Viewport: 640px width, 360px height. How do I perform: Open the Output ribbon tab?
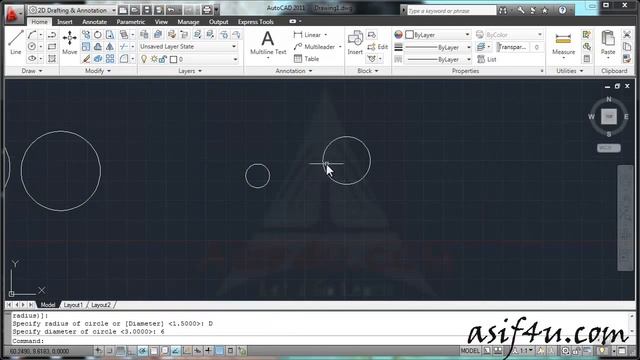click(x=218, y=22)
